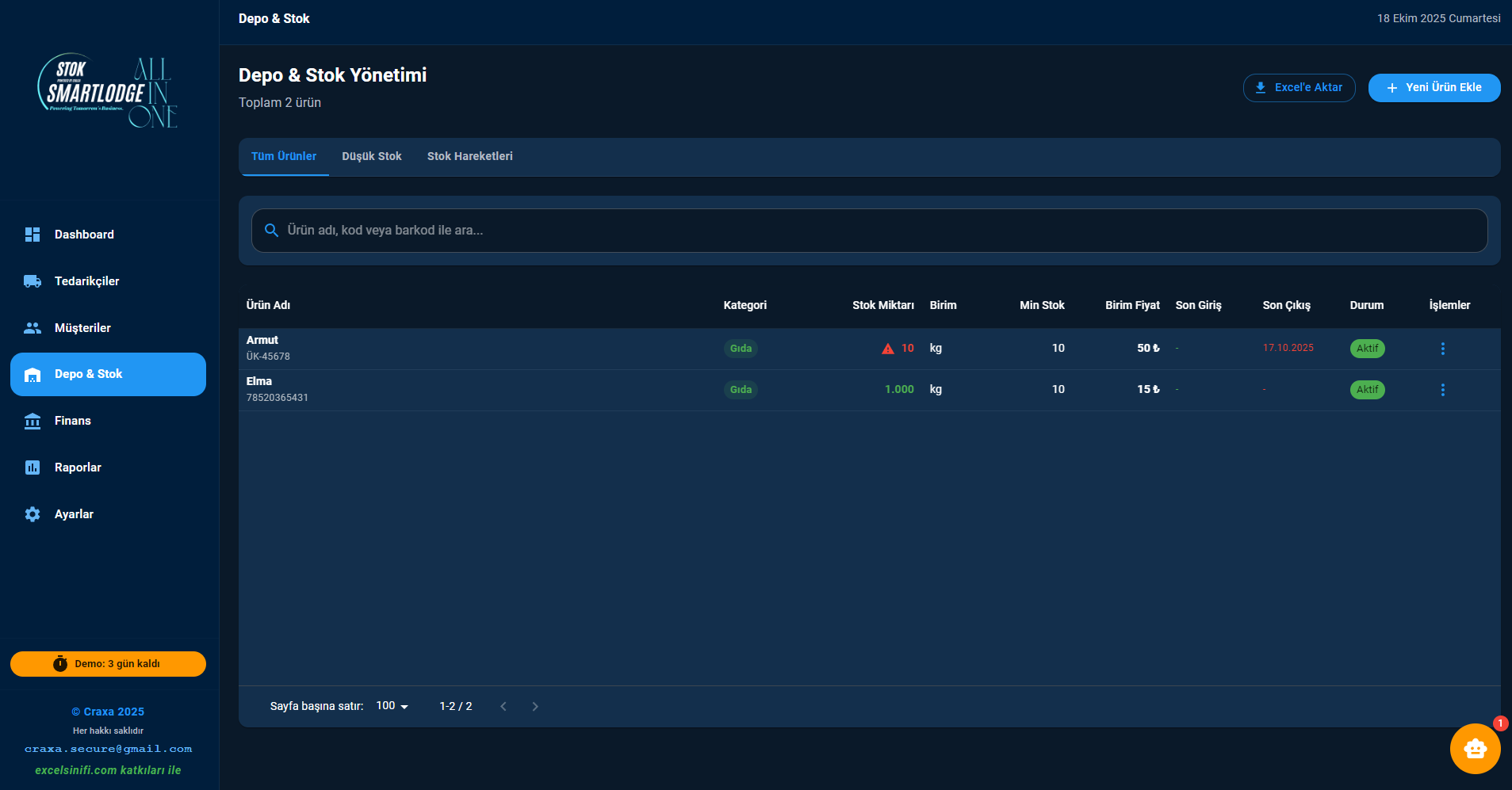Expand rows per page dropdown showing 100
This screenshot has height=790, width=1512.
(392, 706)
